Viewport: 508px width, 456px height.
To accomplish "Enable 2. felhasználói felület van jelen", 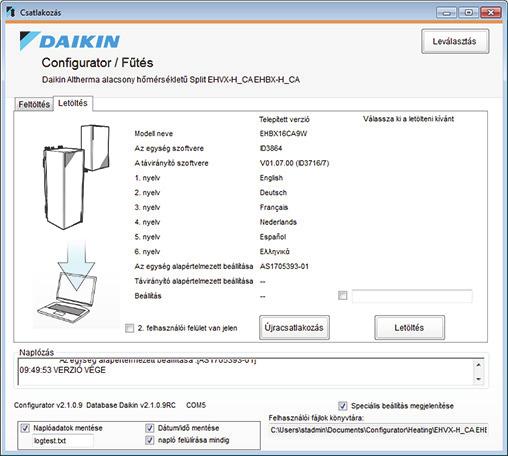I will (129, 328).
